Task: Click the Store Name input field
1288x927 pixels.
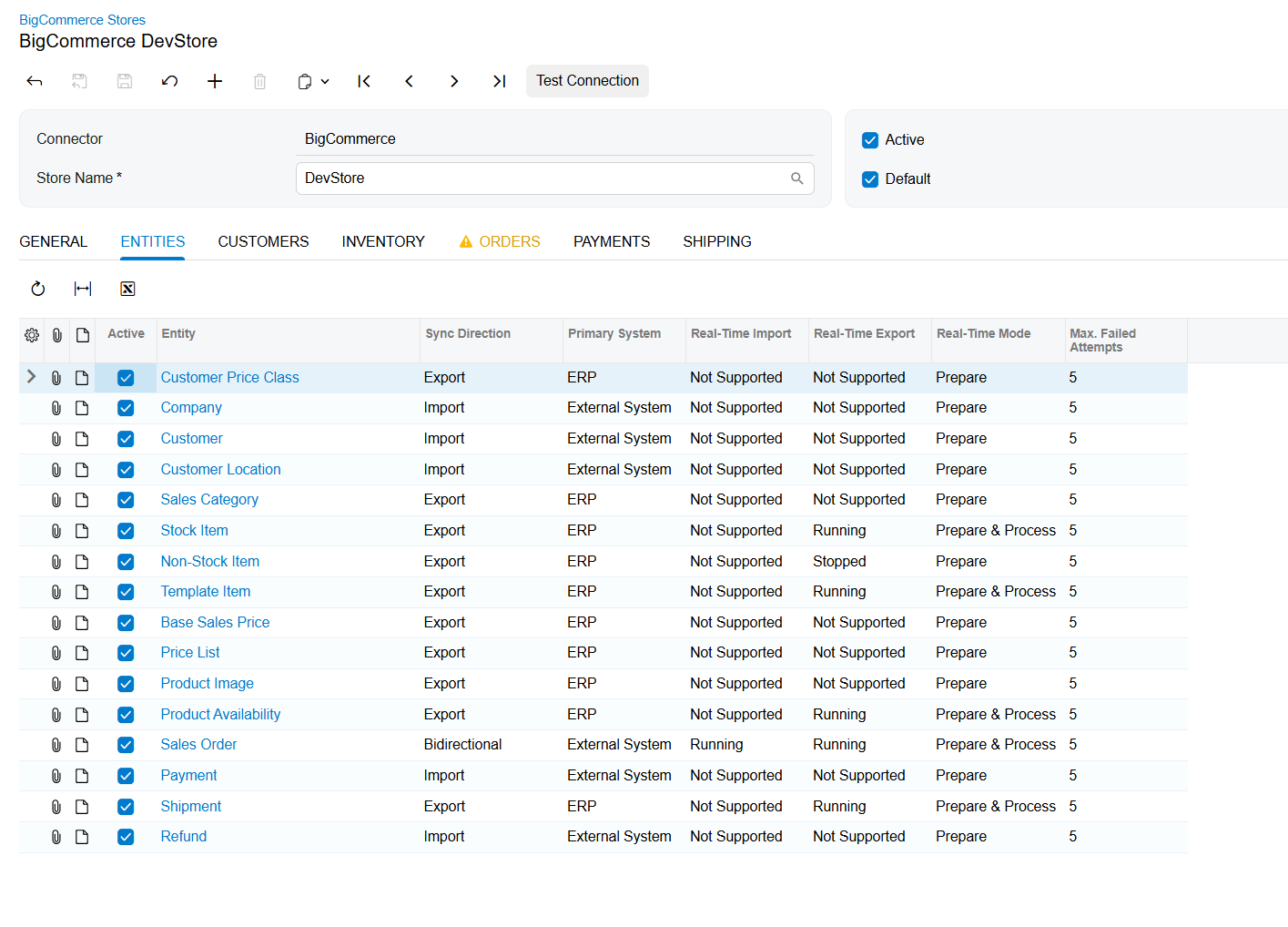Action: click(554, 178)
